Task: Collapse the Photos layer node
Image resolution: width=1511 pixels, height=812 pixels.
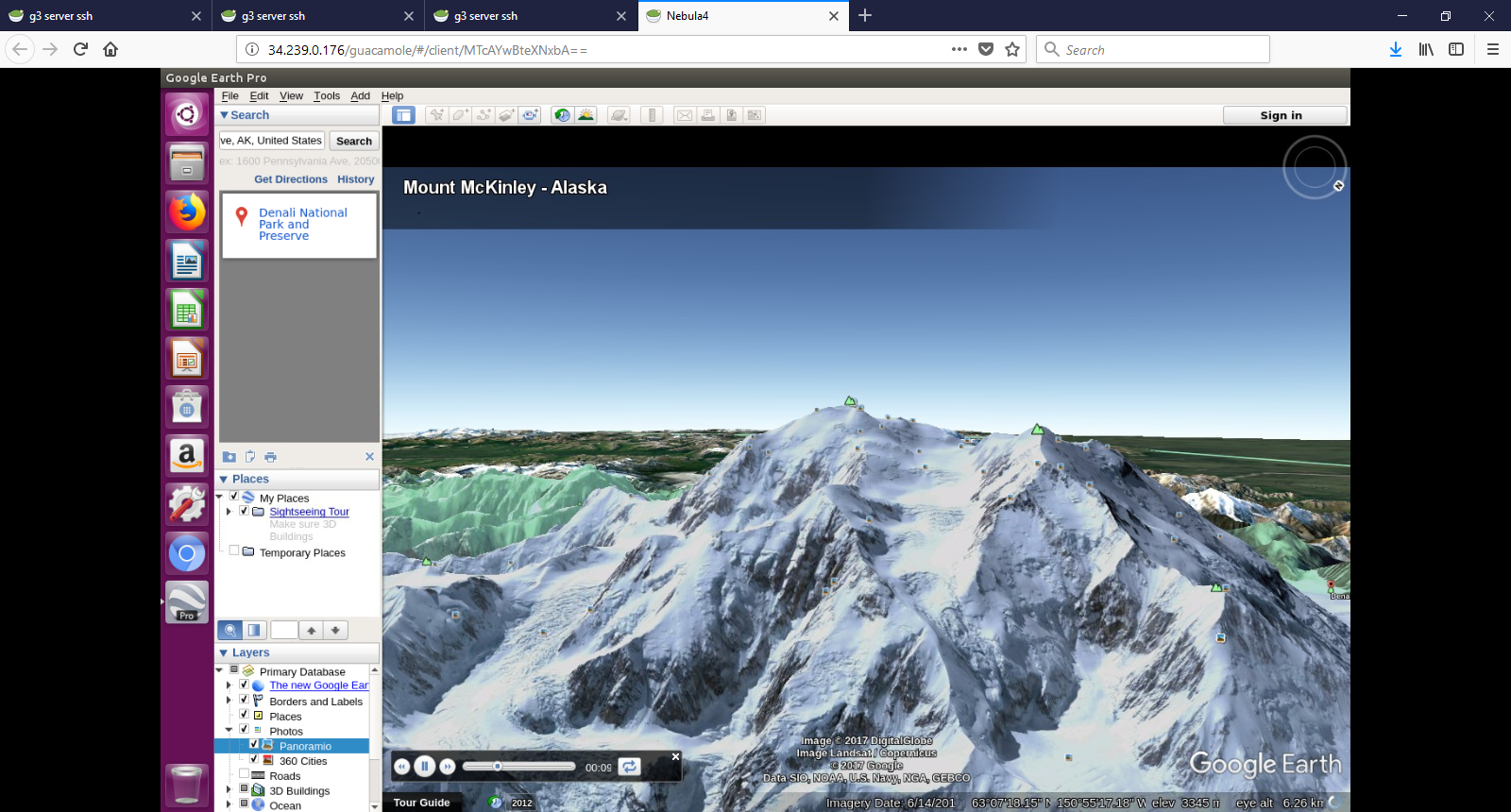Action: (229, 730)
